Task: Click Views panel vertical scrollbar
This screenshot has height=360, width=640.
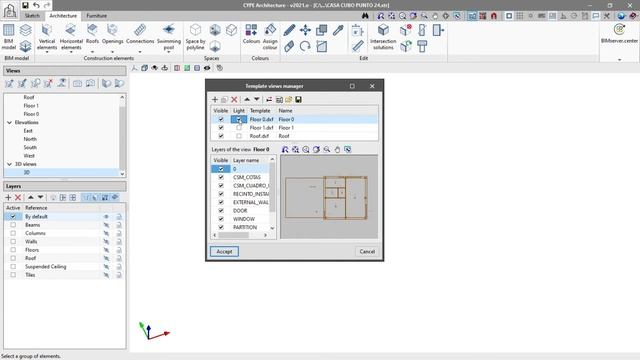Action: pyautogui.click(x=122, y=136)
